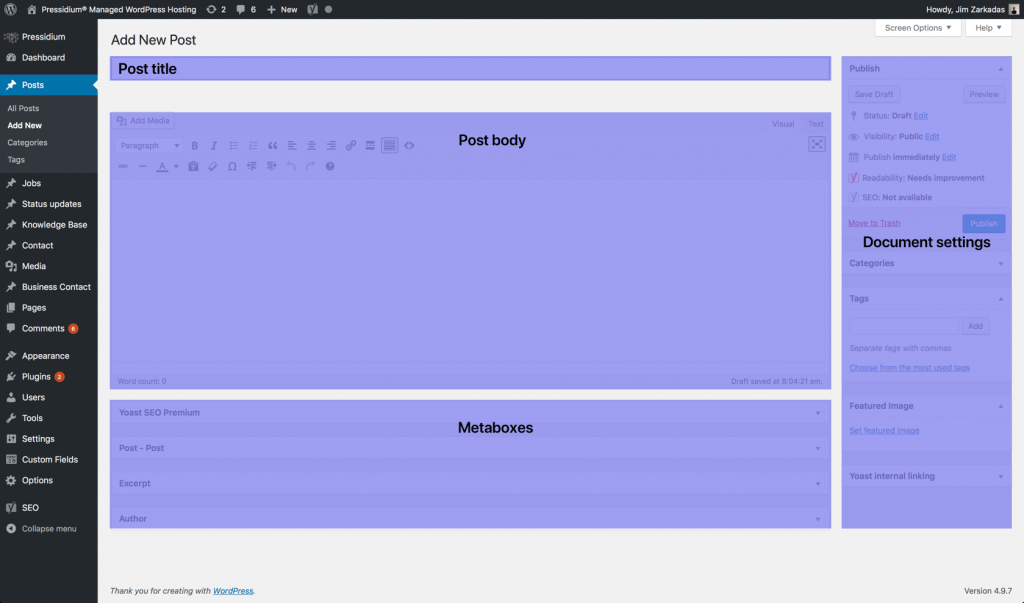
Task: Toggle italic formatting in the editor toolbar
Action: (214, 146)
